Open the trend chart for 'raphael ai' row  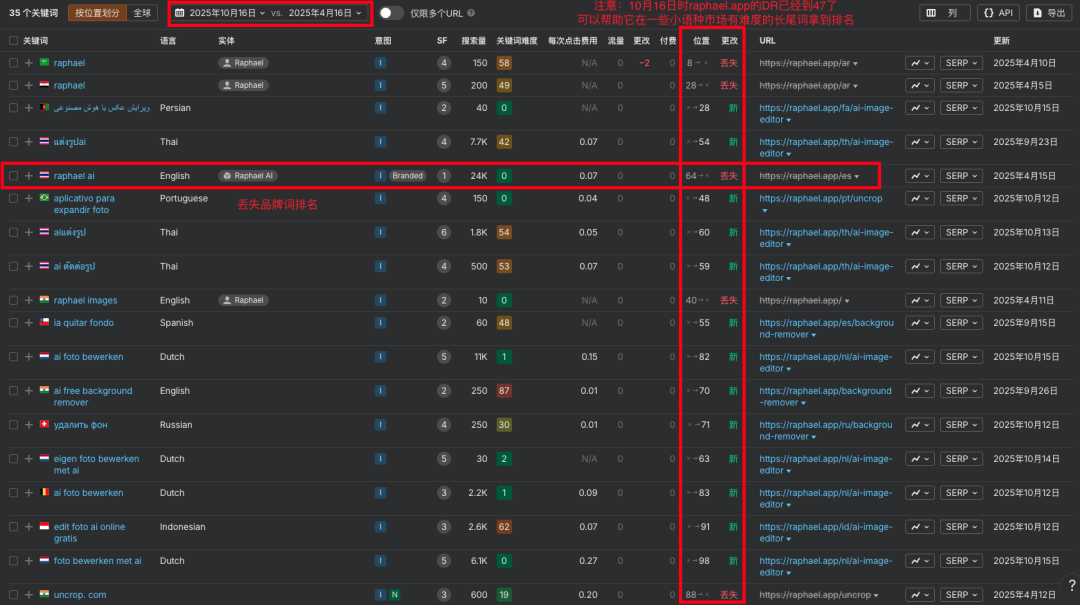tap(920, 176)
